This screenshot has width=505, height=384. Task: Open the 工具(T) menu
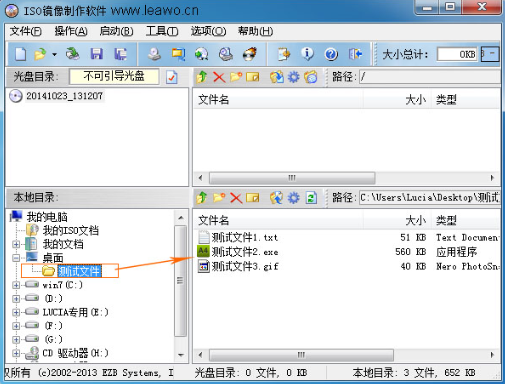(162, 31)
